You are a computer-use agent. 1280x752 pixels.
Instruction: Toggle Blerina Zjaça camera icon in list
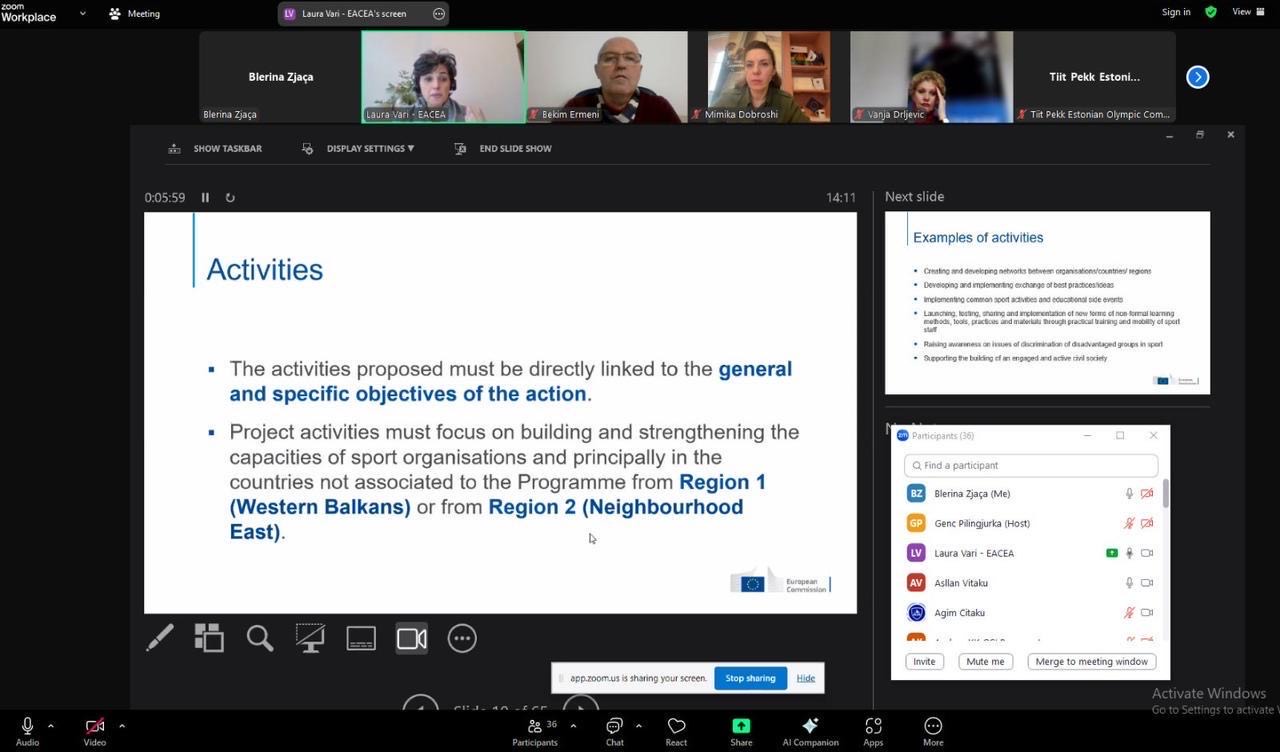pyautogui.click(x=1147, y=494)
